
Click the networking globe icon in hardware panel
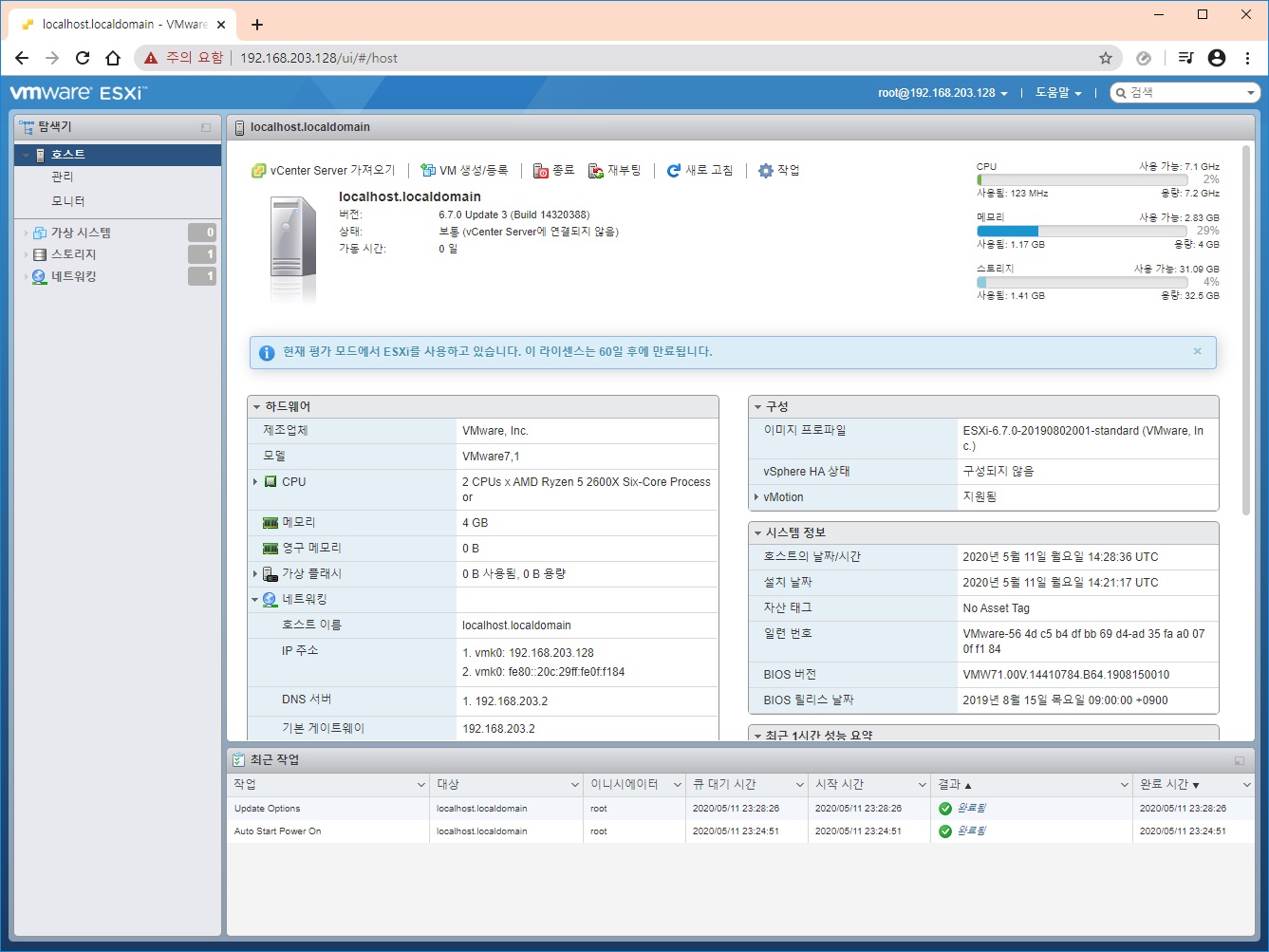[271, 600]
